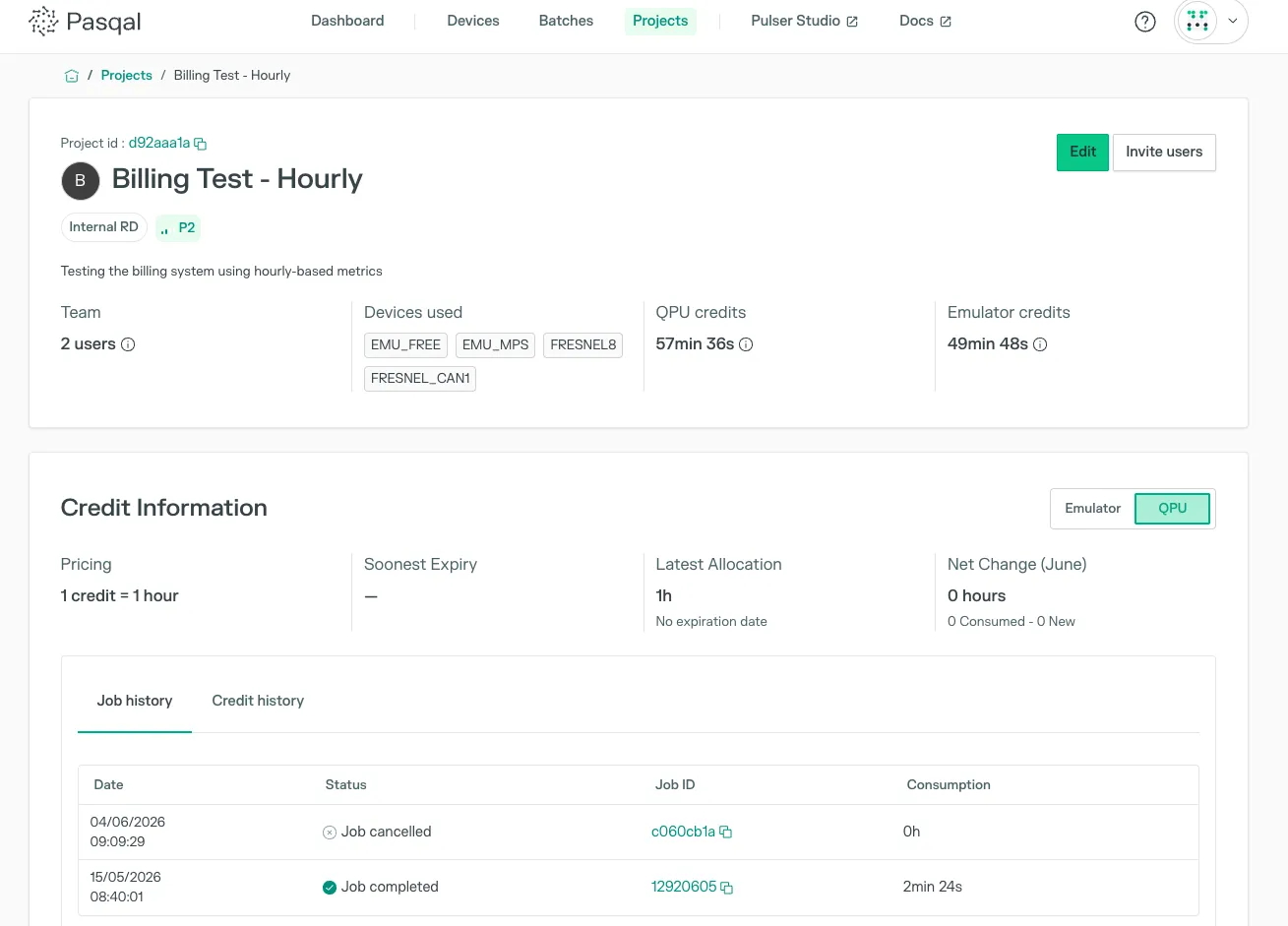
Task: Show info for 2 users team
Action: pos(128,344)
